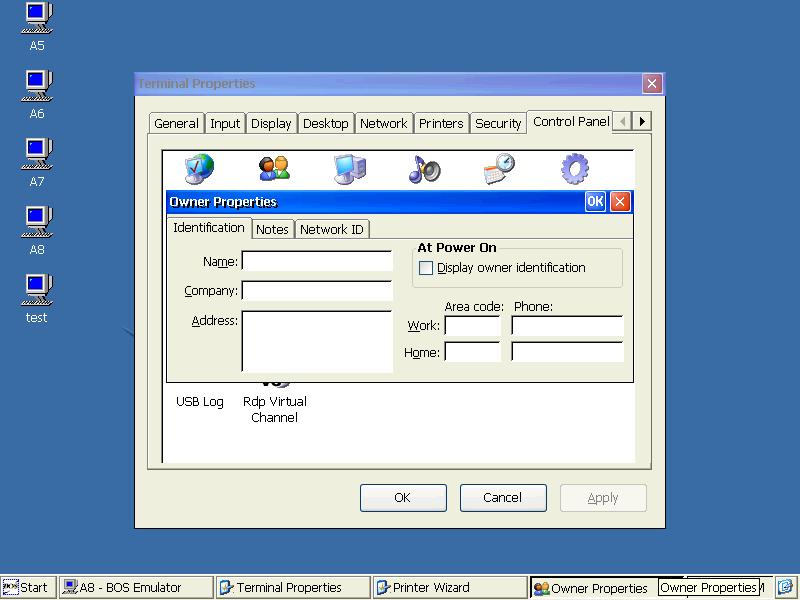Switch to the Notes tab
This screenshot has width=800, height=600.
[x=272, y=230]
